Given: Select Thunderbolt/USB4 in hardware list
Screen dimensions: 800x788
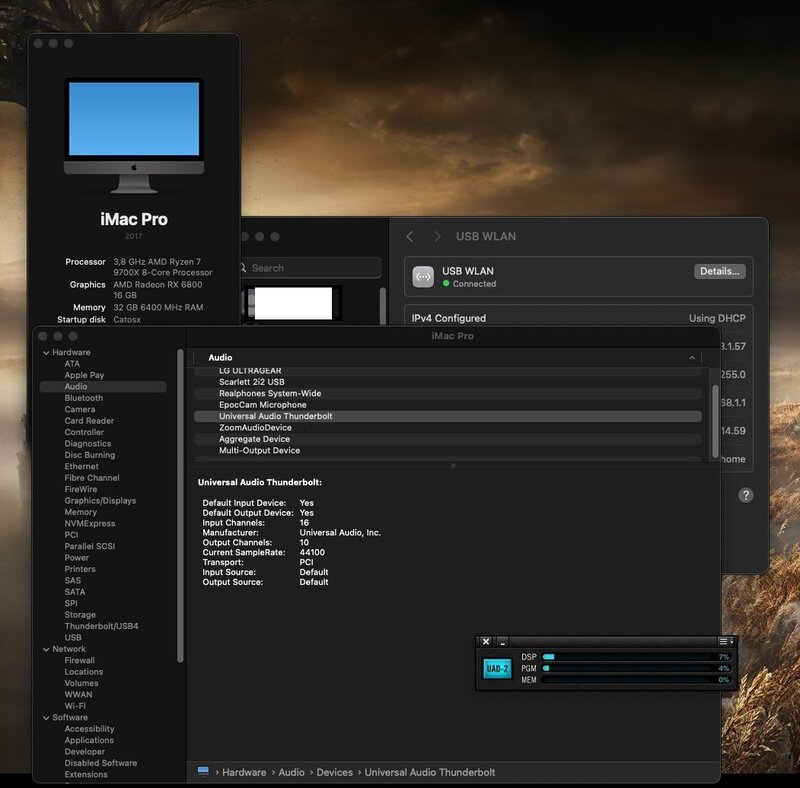Looking at the screenshot, I should pos(101,626).
